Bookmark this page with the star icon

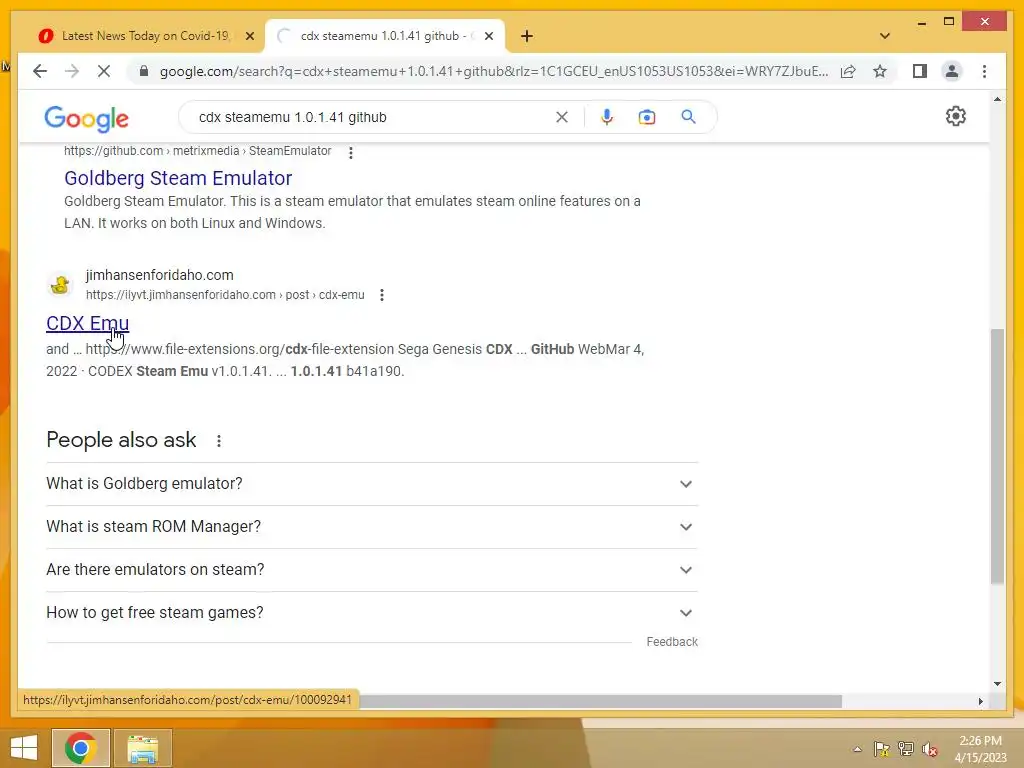point(880,71)
